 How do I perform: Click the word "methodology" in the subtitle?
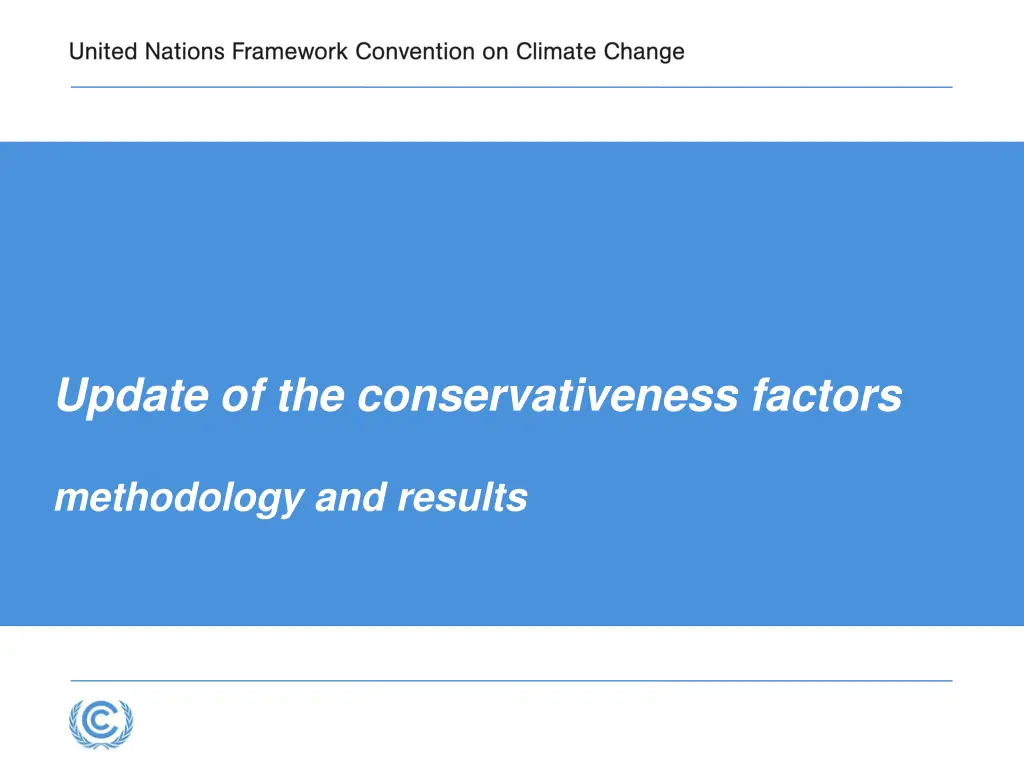click(x=177, y=497)
